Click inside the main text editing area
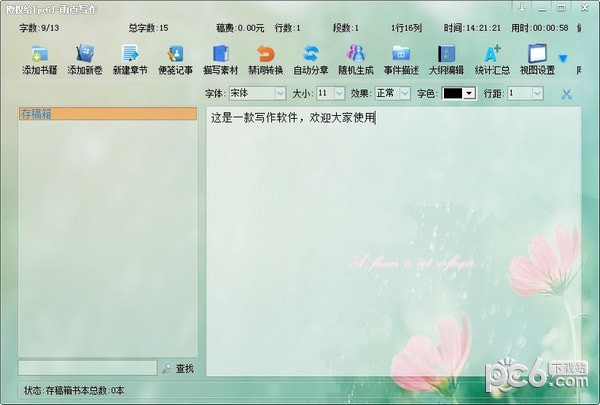This screenshot has width=600, height=405. tap(394, 241)
